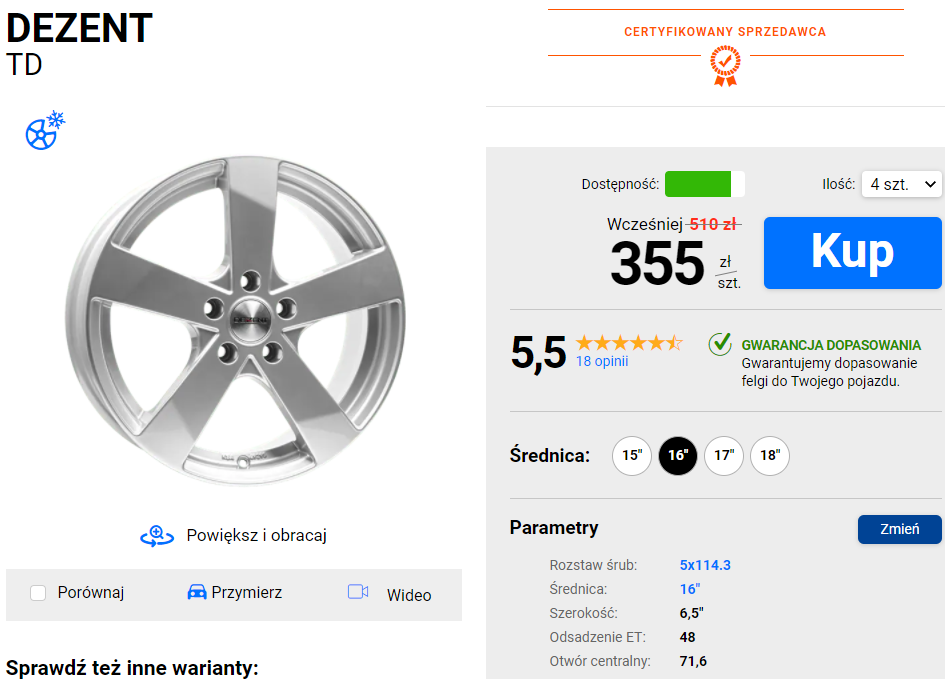
Task: Click the 5x114.3 bolt pattern link
Action: (705, 565)
